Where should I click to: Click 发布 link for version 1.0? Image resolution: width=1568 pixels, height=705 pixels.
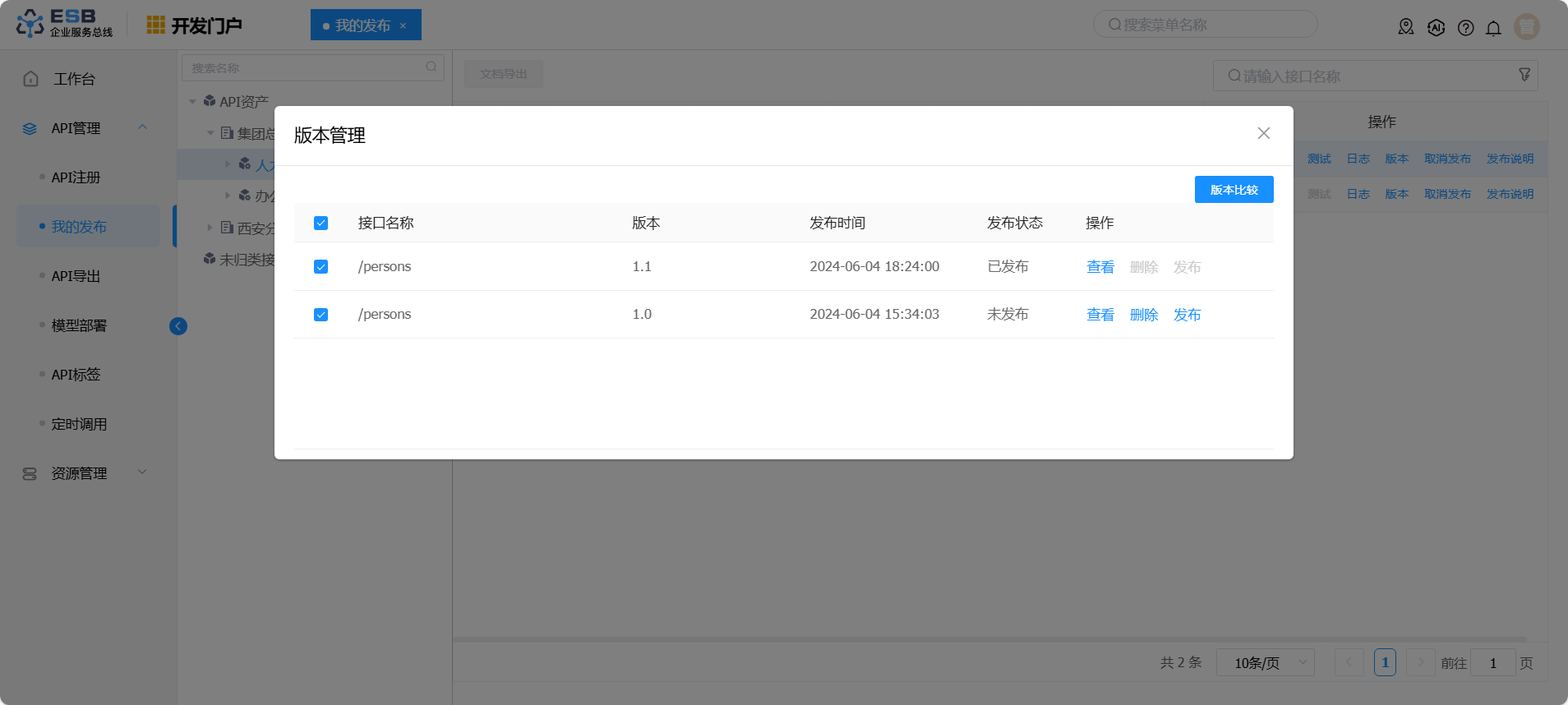[1187, 315]
